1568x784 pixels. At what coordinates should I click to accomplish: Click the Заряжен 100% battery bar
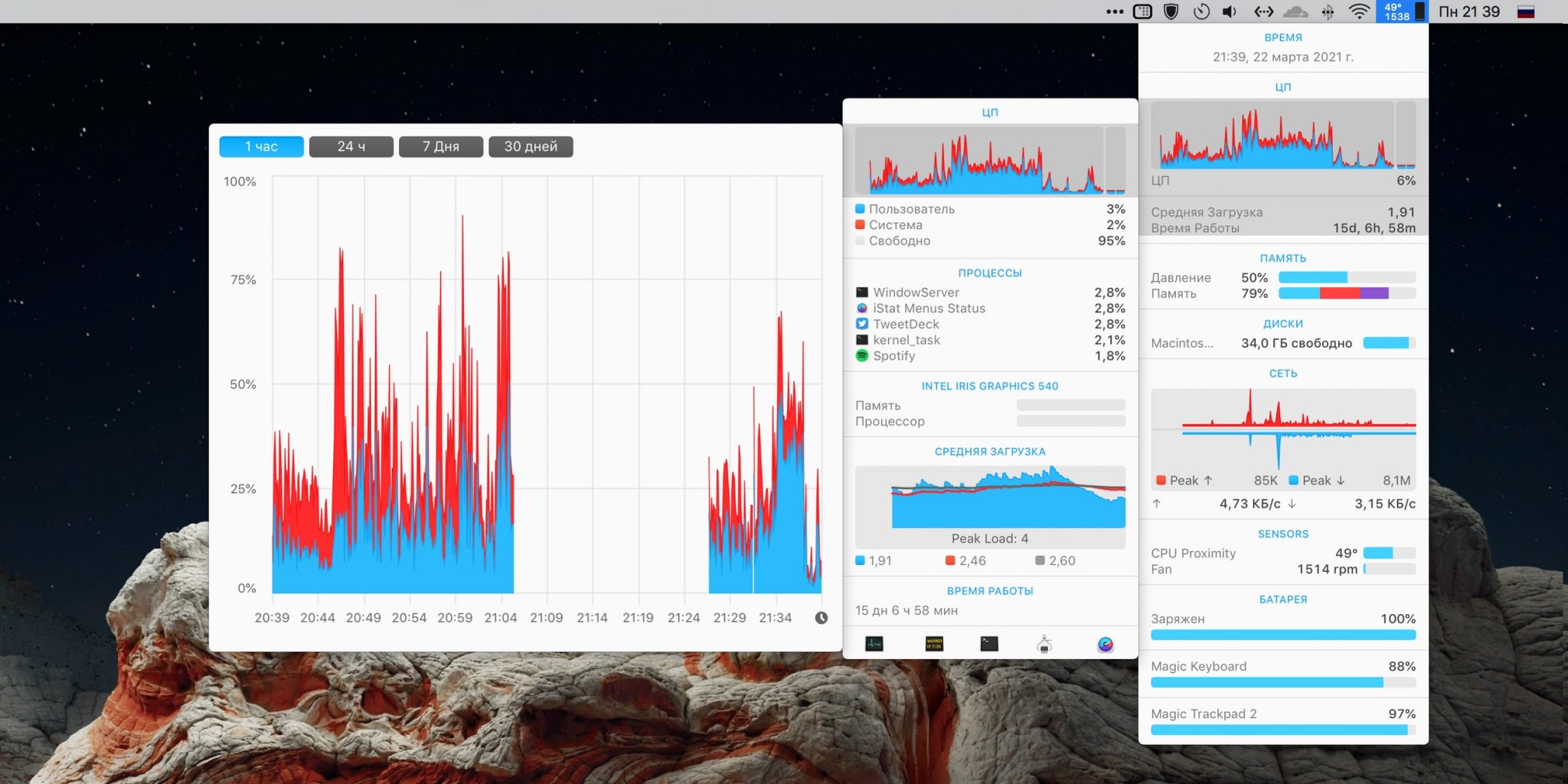(x=1283, y=635)
